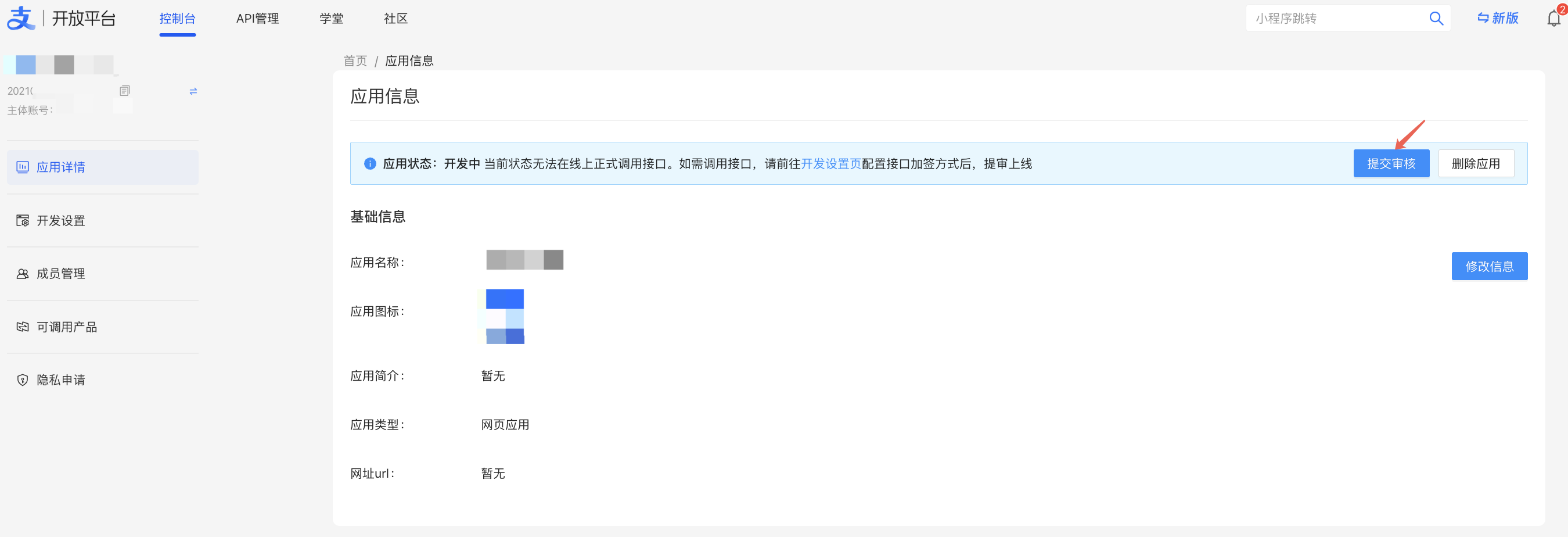
Task: Click the 可调用产品 sidebar icon
Action: [x=23, y=327]
